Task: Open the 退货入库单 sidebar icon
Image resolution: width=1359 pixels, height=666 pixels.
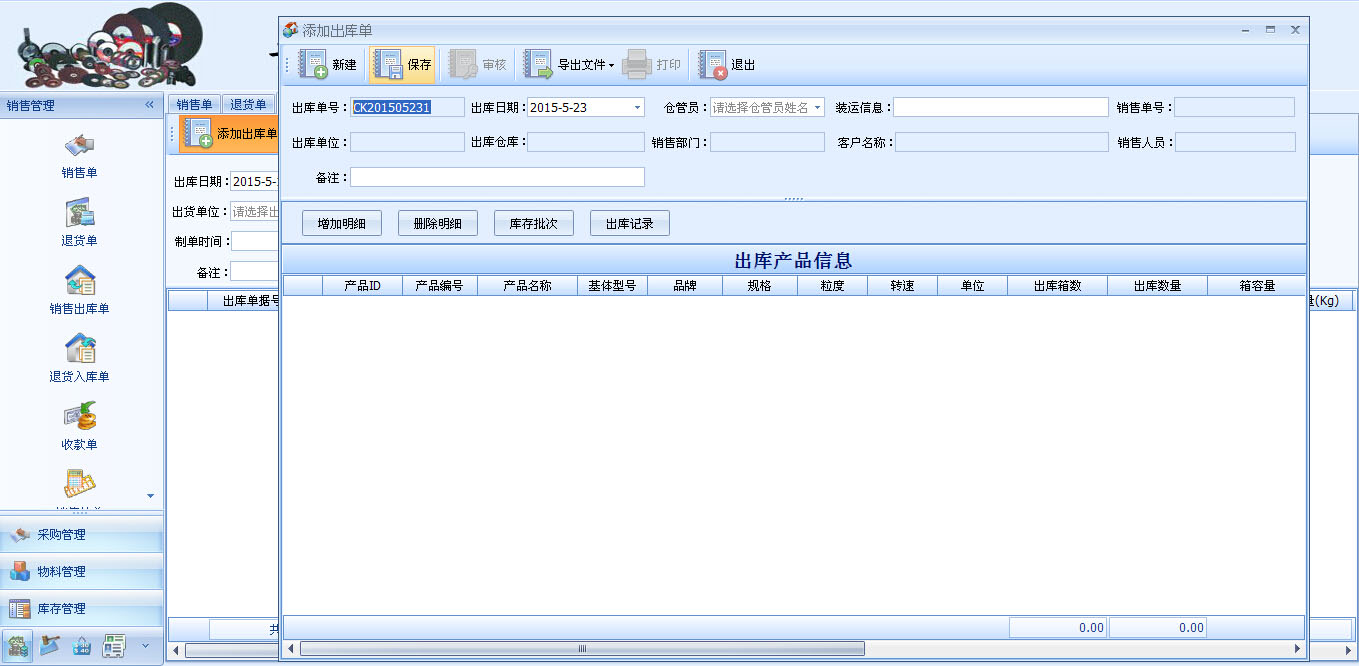Action: click(x=79, y=349)
